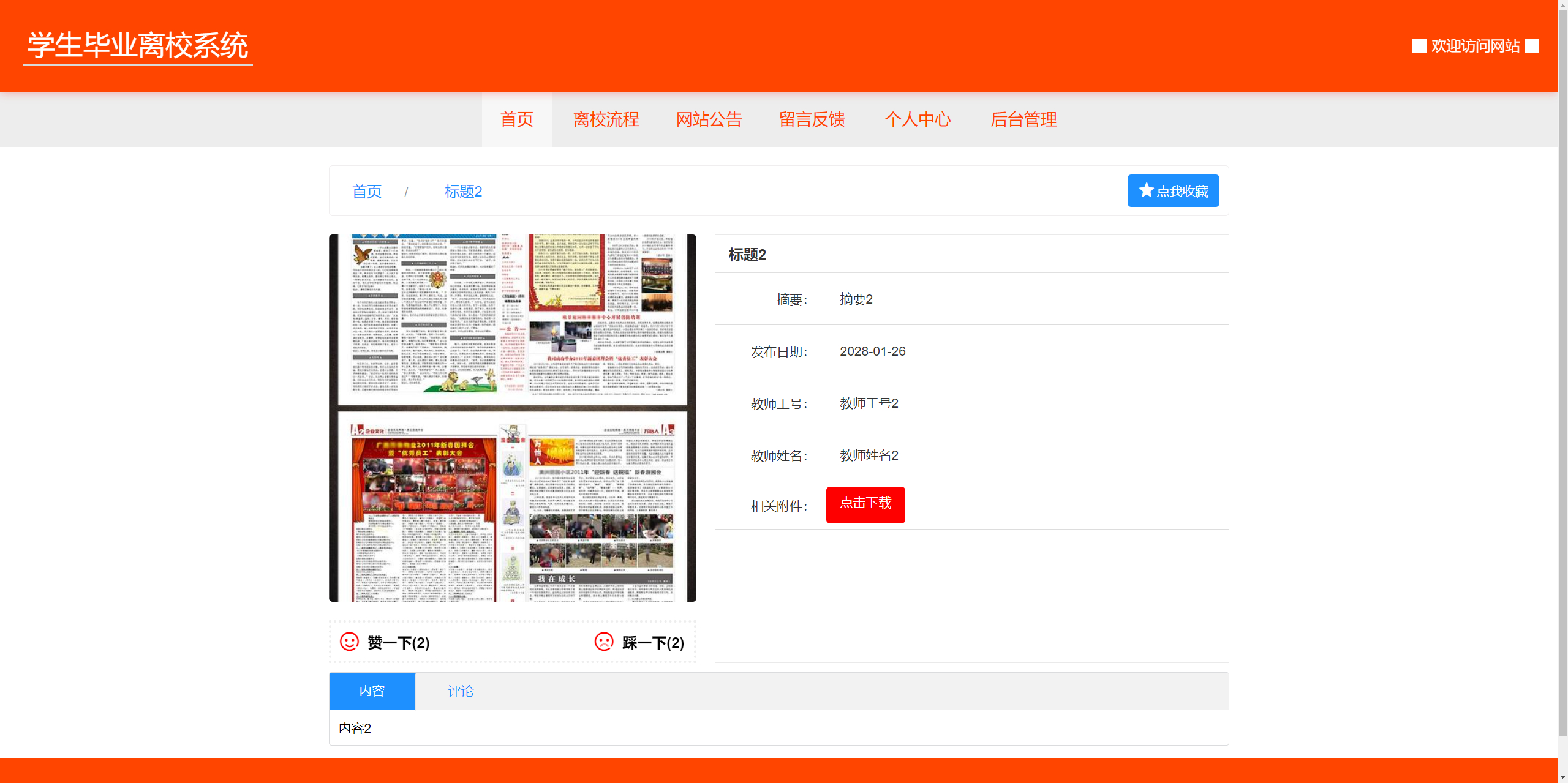Select the 内容 tab
The height and width of the screenshot is (783, 1568).
372,691
